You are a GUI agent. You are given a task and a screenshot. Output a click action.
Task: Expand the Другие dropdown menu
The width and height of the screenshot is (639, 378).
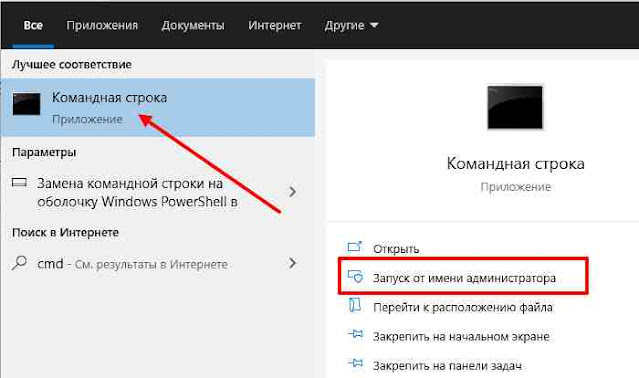(351, 26)
